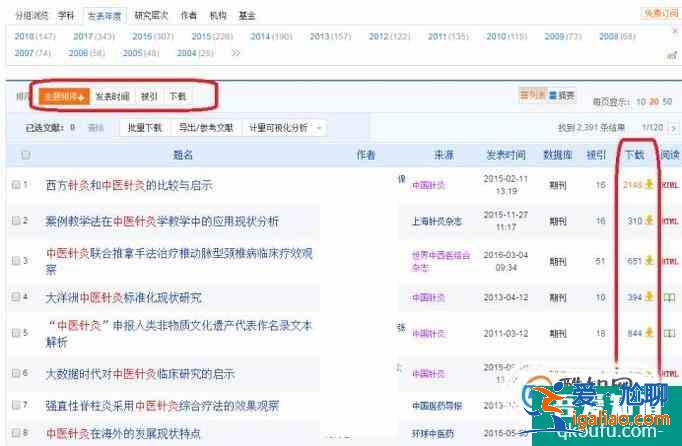The width and height of the screenshot is (682, 446).
Task: Filter by year 2004
Action: tap(195, 53)
